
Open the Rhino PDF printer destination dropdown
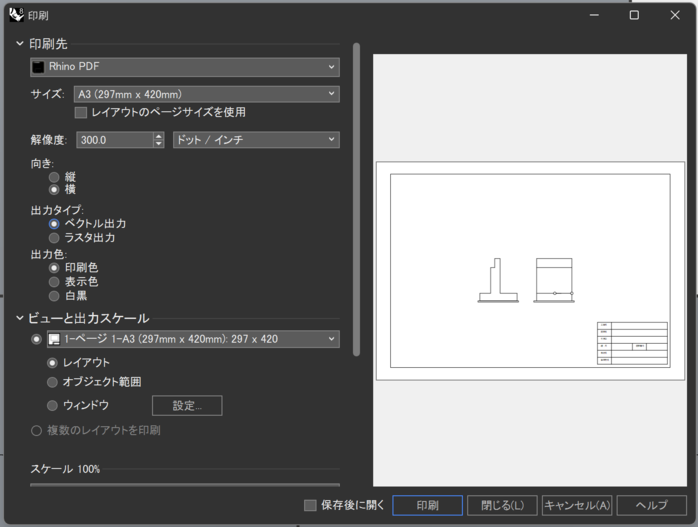tap(185, 67)
